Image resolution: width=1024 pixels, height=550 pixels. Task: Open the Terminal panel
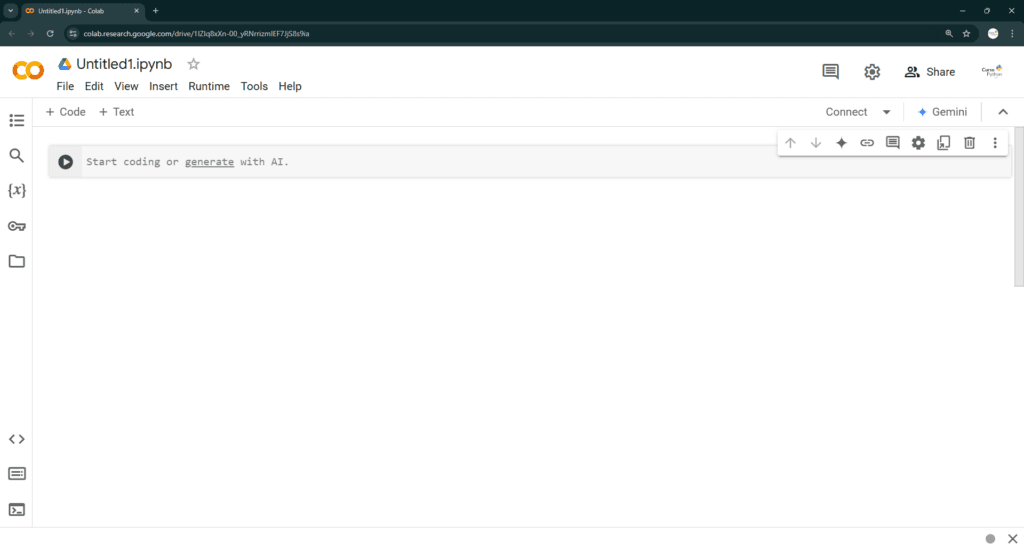click(16, 509)
